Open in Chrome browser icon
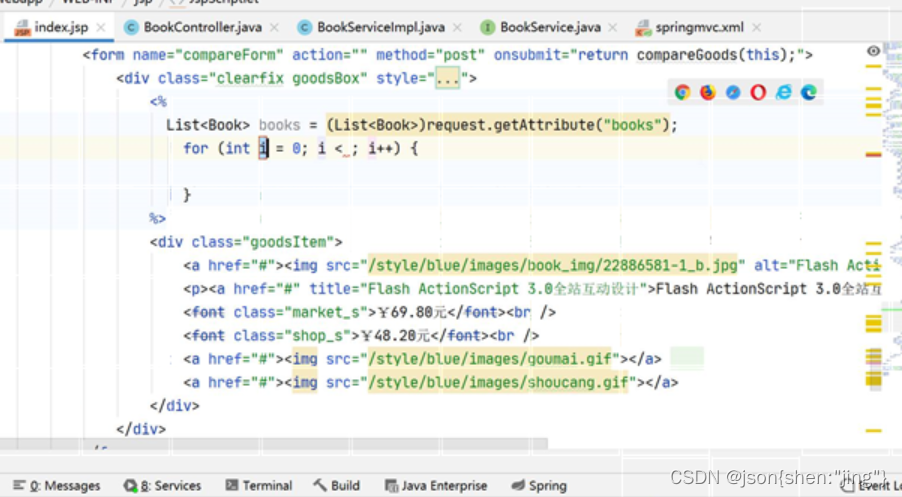The image size is (902, 497). (x=682, y=92)
